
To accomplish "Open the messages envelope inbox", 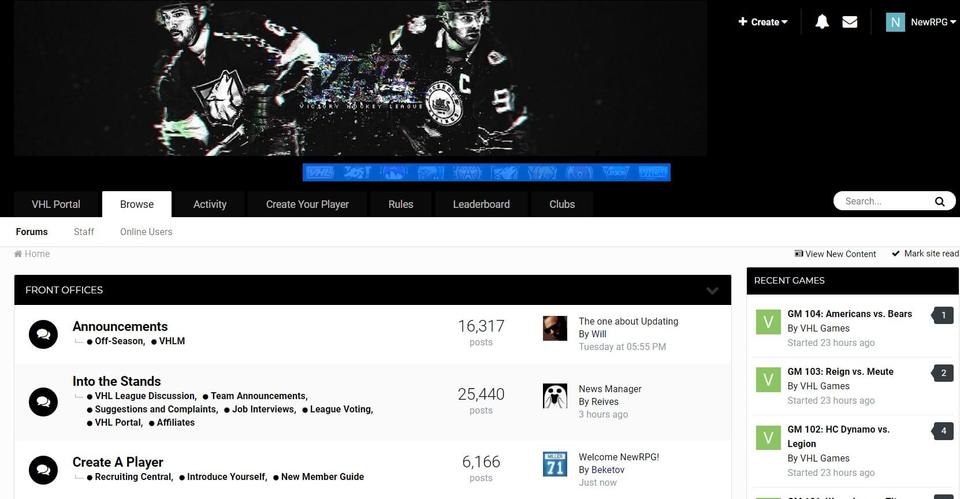I will pyautogui.click(x=850, y=22).
